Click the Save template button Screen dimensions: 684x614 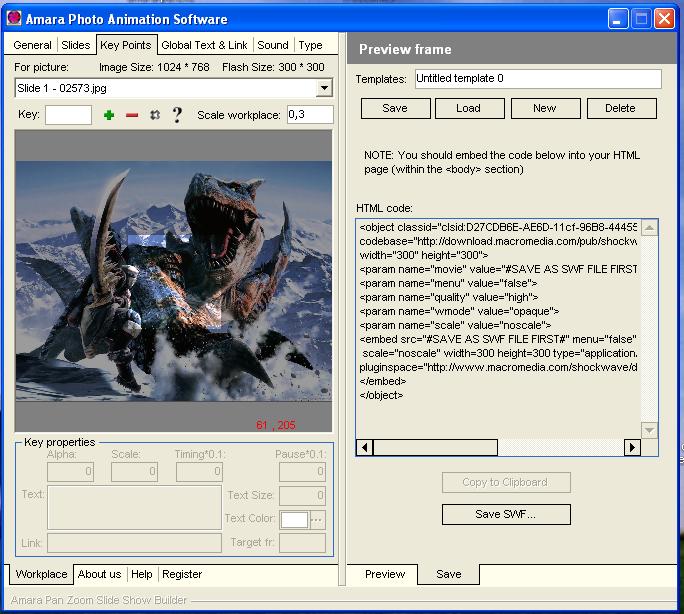(x=395, y=108)
